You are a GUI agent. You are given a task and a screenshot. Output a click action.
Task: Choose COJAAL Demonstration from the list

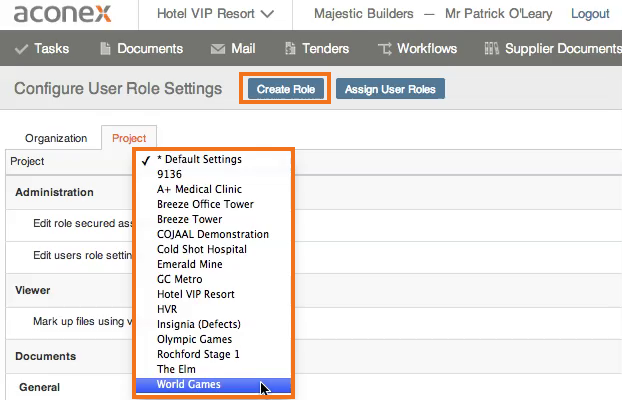point(213,235)
